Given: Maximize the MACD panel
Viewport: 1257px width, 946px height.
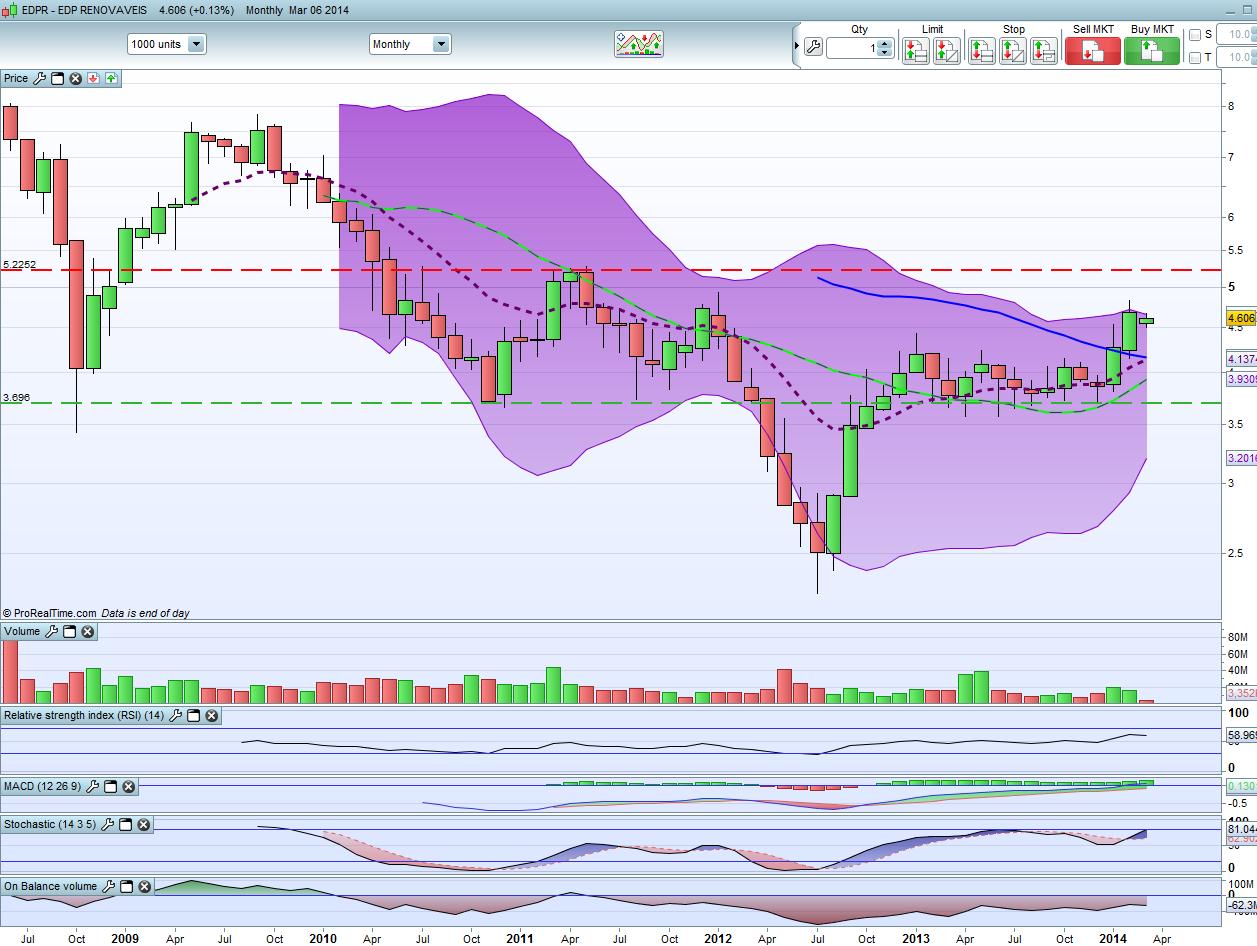Looking at the screenshot, I should tap(111, 787).
